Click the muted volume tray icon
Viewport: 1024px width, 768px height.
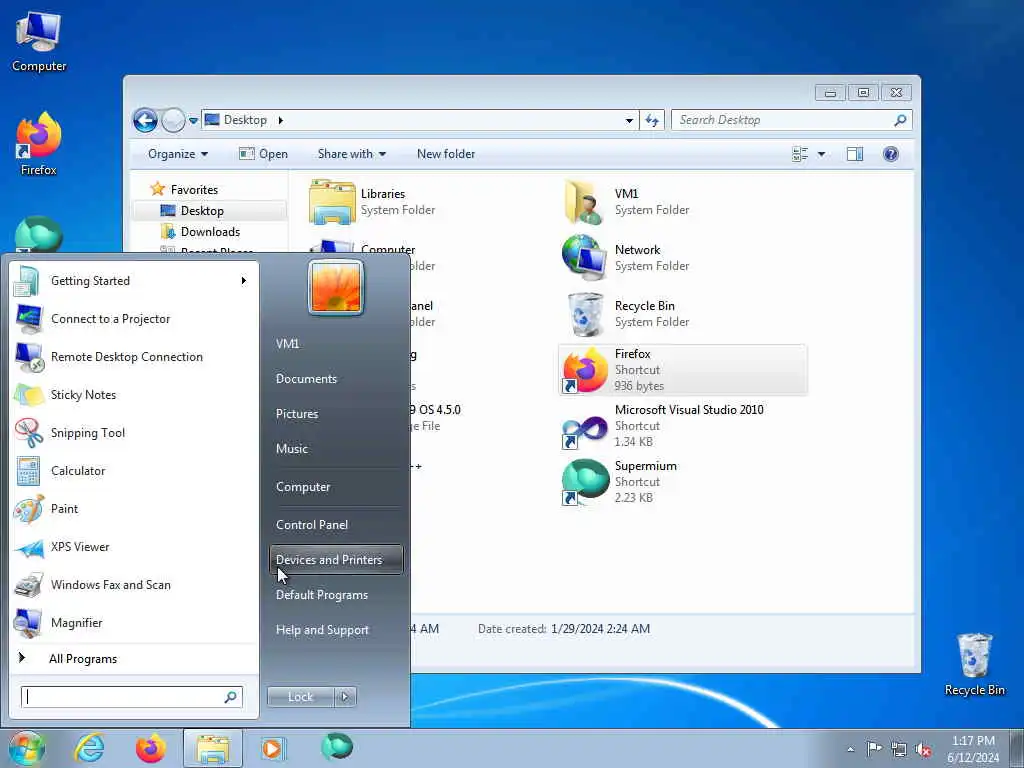click(x=923, y=749)
